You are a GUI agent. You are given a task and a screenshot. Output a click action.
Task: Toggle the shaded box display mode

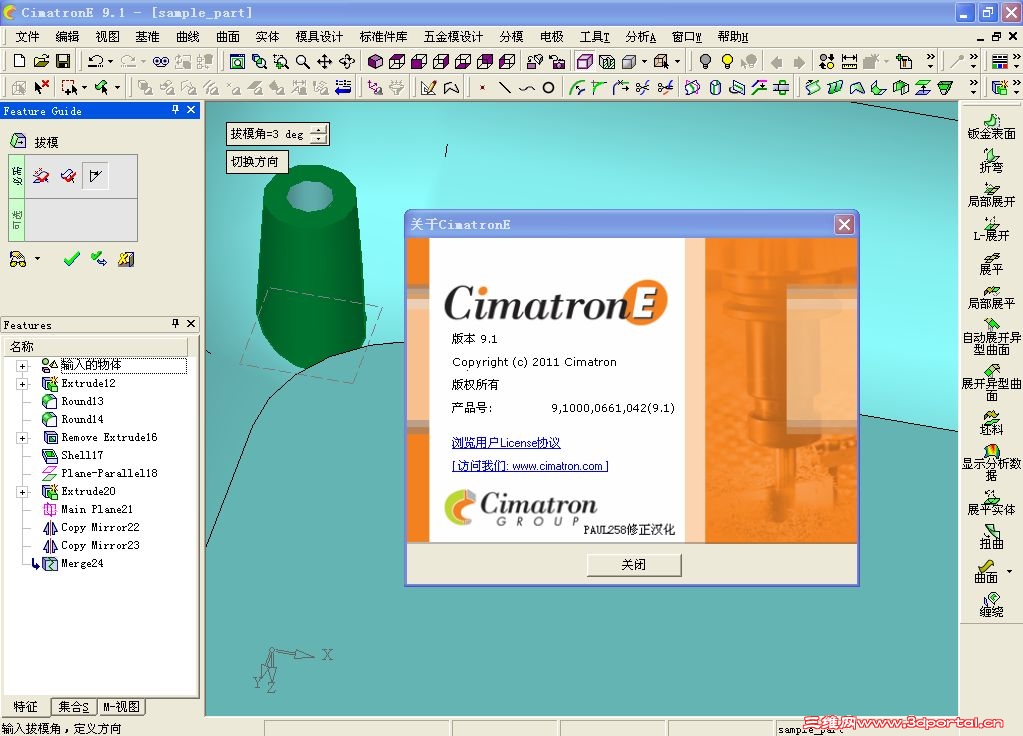point(585,61)
